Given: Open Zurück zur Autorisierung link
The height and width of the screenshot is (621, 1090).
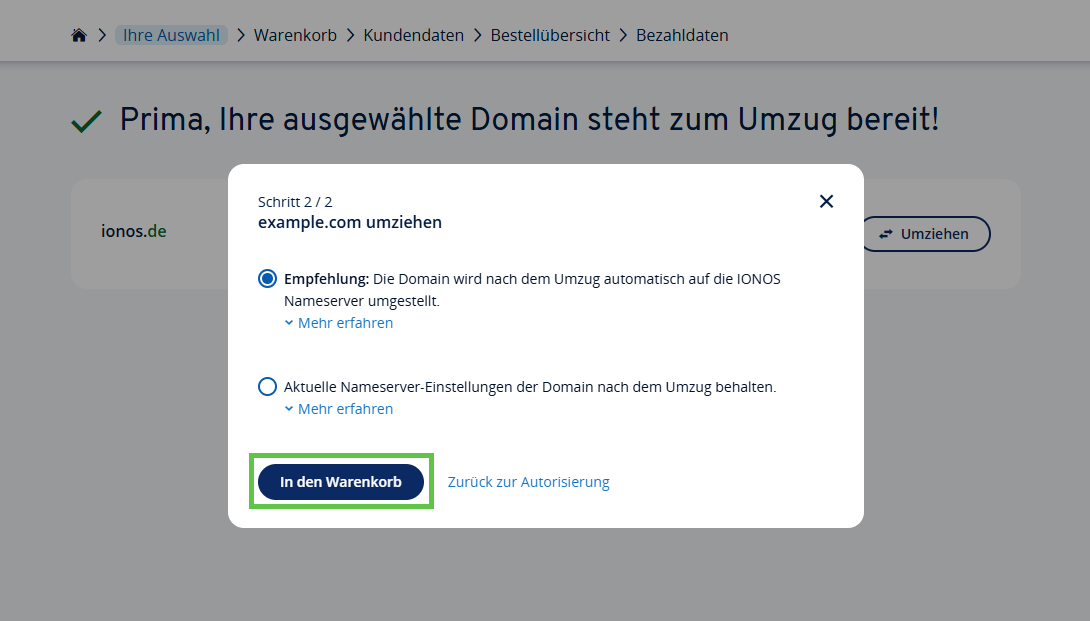Looking at the screenshot, I should tap(528, 481).
